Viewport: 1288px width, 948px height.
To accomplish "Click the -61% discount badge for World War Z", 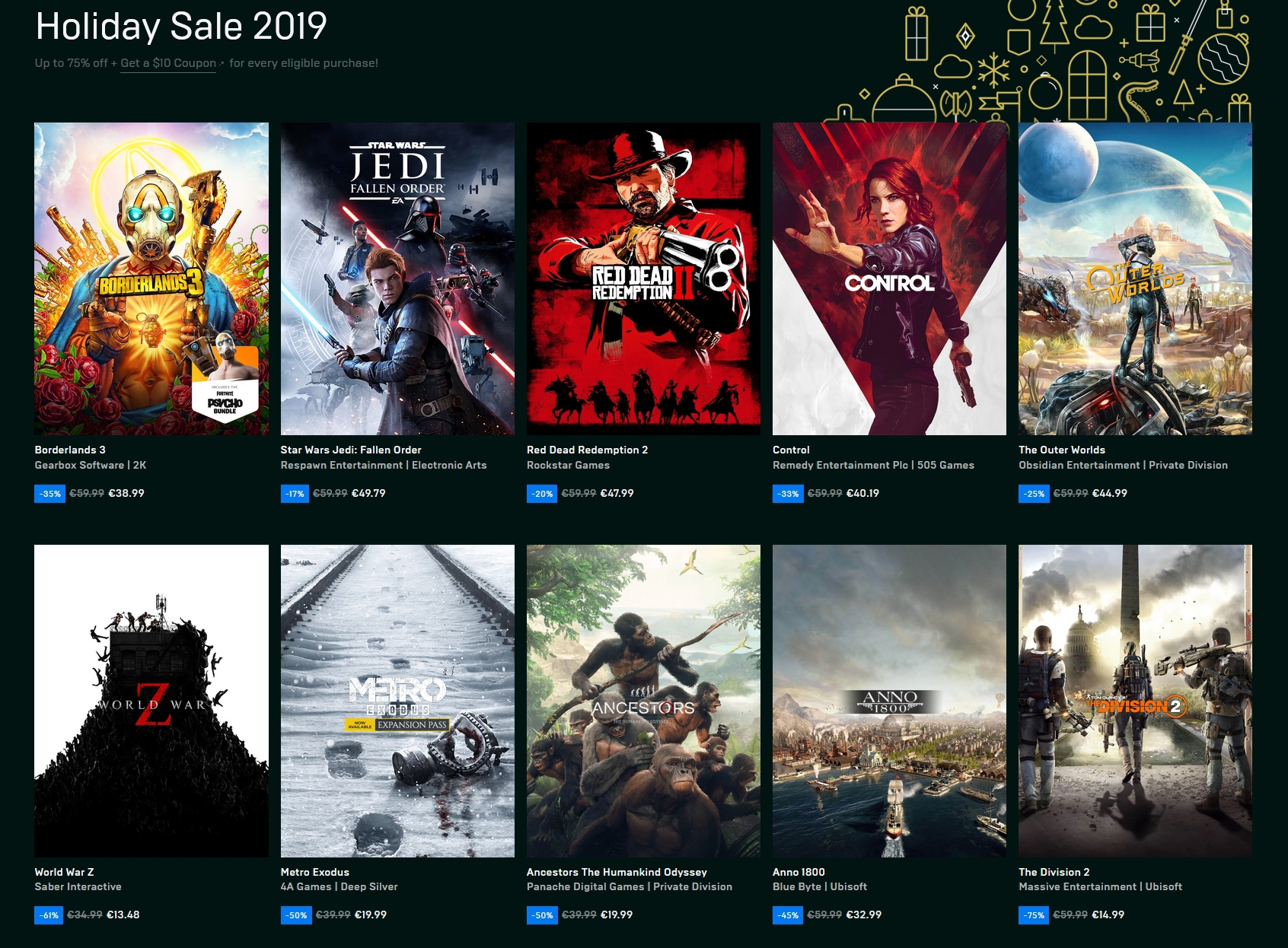I will (x=49, y=915).
